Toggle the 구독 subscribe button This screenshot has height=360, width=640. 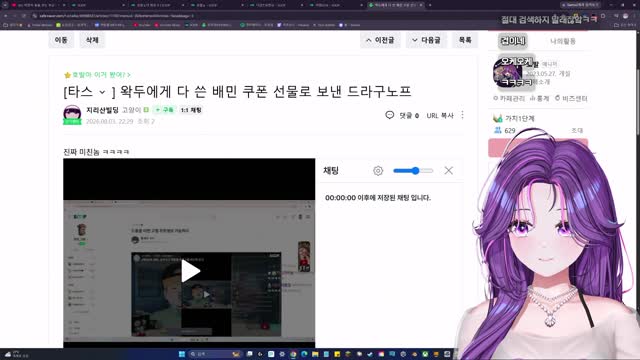point(164,110)
